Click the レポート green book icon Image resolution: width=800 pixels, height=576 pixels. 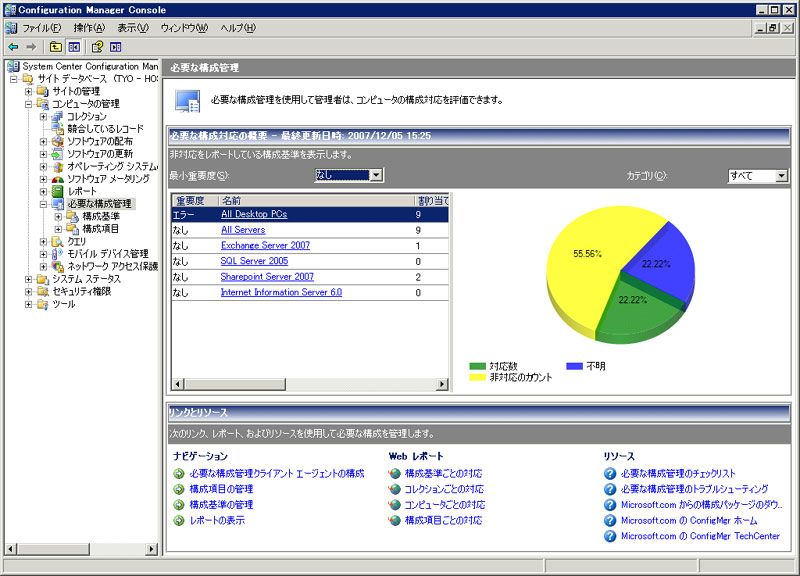tap(58, 191)
